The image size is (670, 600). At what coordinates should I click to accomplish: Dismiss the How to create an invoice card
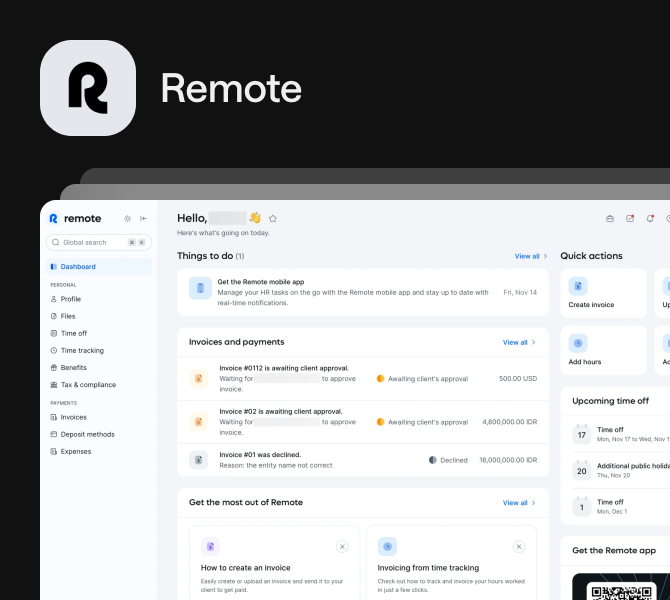[342, 547]
